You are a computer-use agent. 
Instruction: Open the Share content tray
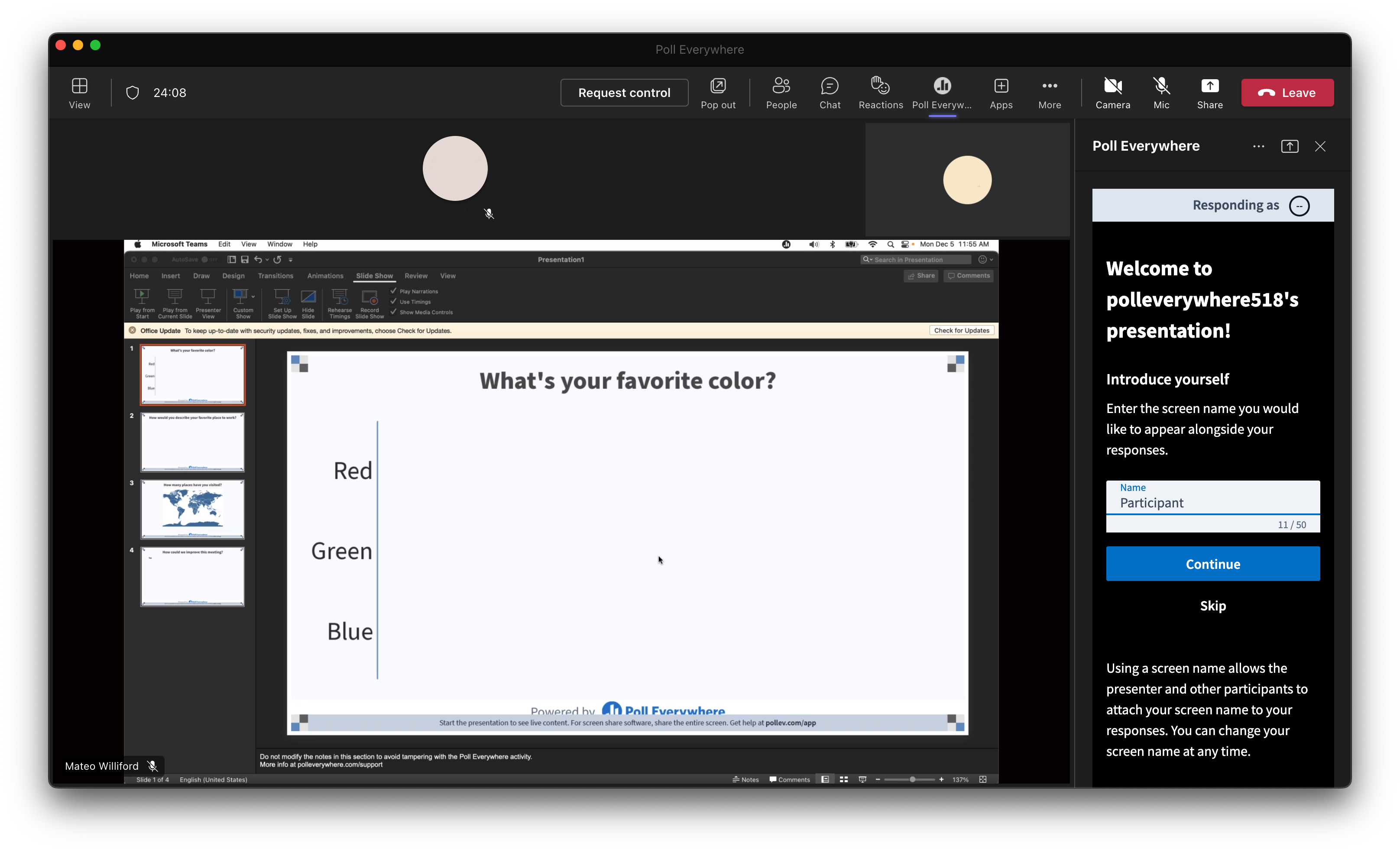click(1210, 93)
